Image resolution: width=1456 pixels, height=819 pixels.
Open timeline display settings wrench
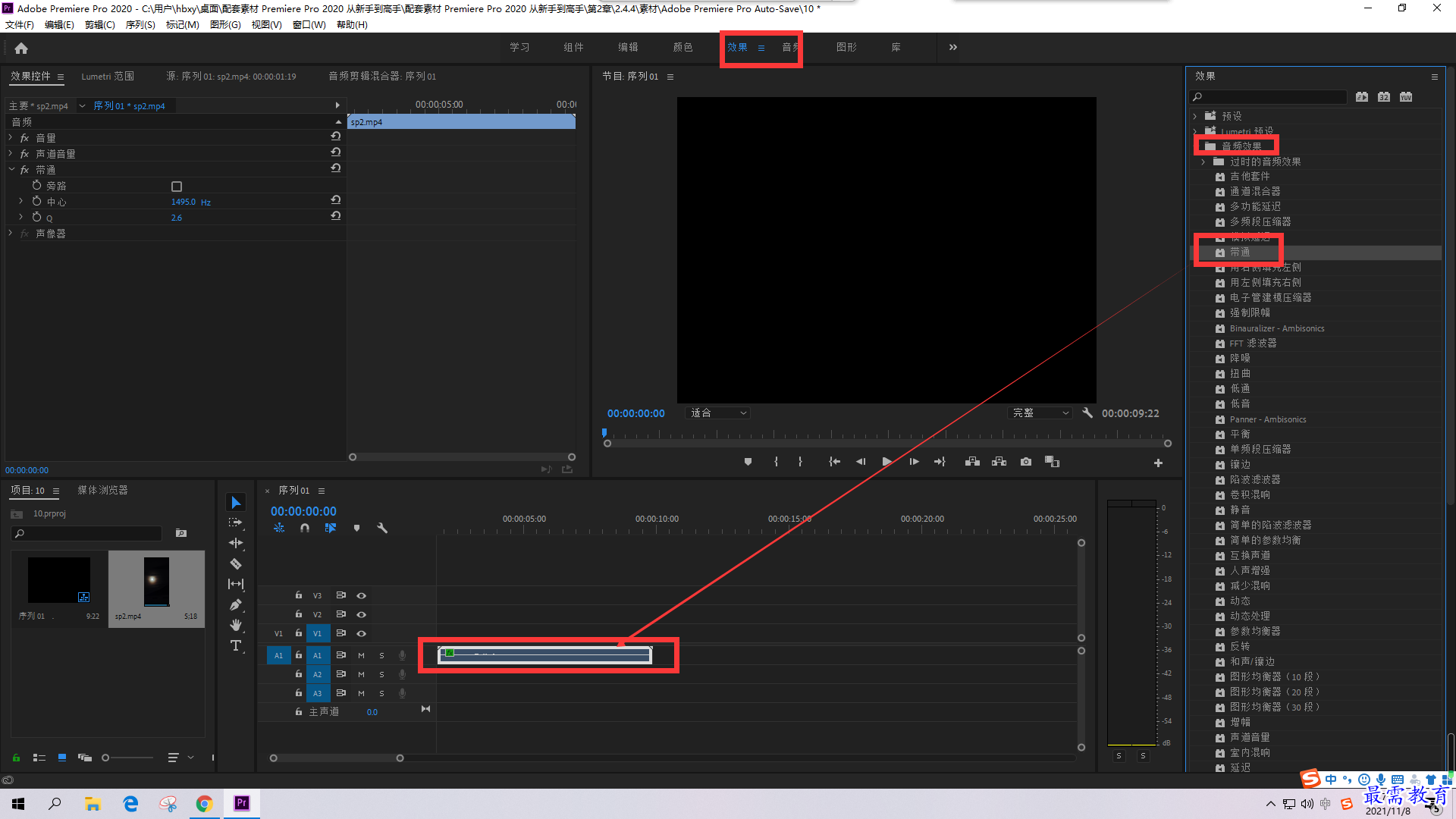[382, 528]
